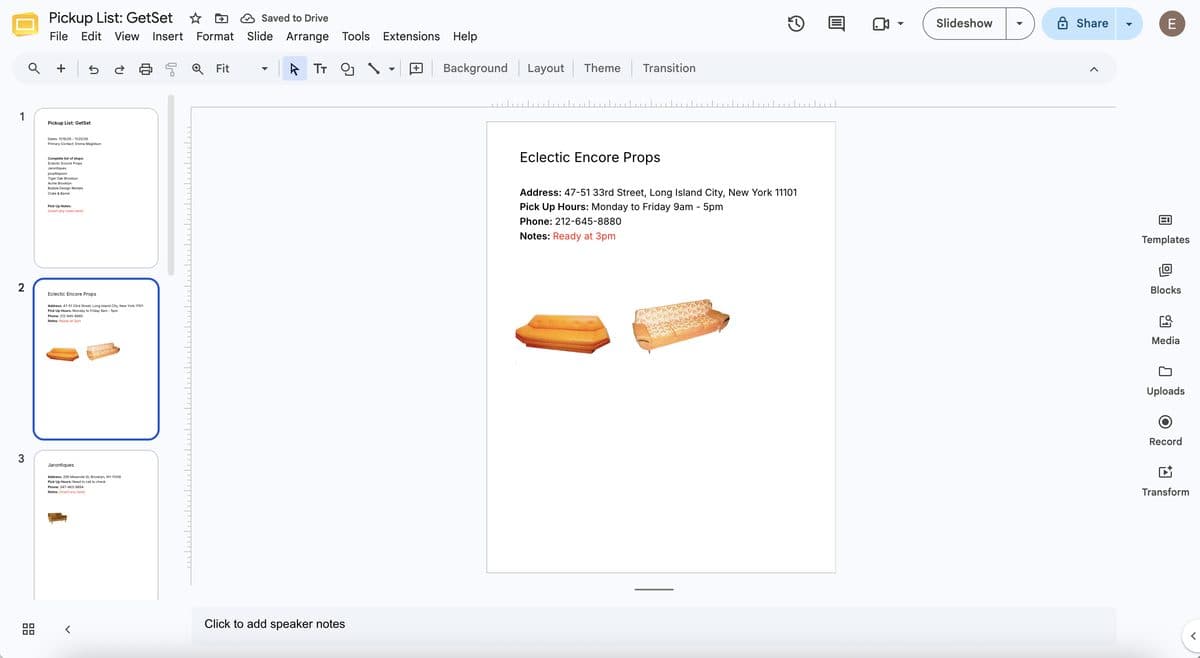Click the add comment toolbar icon
The width and height of the screenshot is (1200, 658).
416,68
